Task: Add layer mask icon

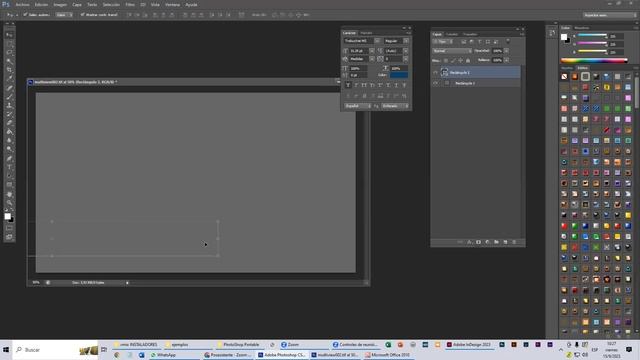Action: pos(478,242)
